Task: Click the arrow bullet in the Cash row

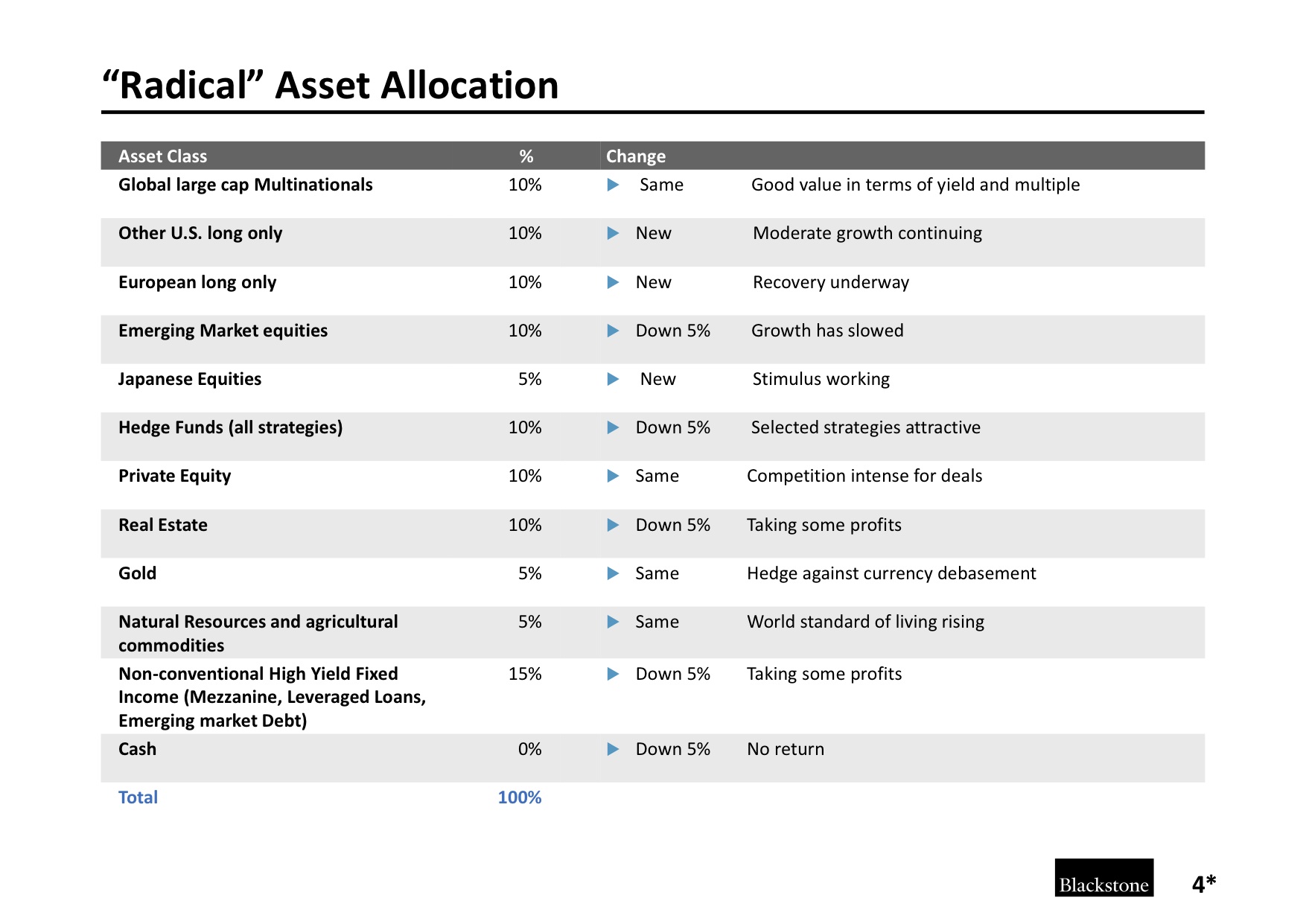Action: click(613, 749)
